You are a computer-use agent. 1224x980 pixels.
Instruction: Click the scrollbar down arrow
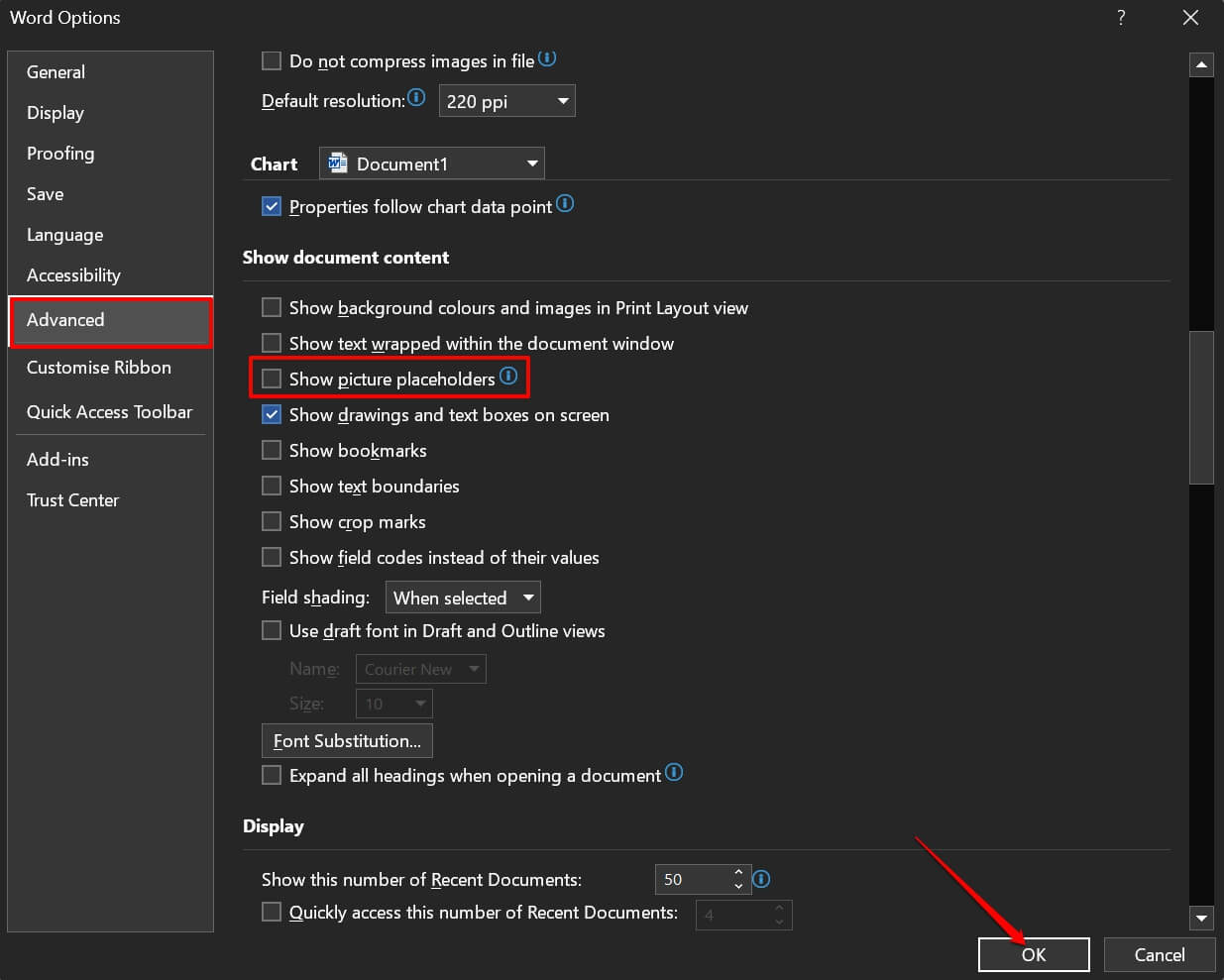[1200, 918]
